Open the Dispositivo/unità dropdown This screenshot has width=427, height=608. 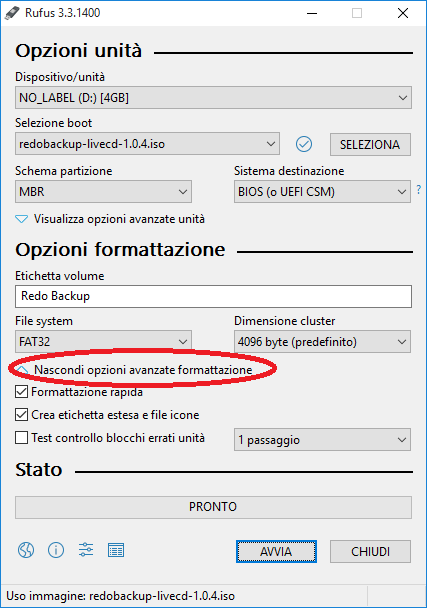click(213, 98)
